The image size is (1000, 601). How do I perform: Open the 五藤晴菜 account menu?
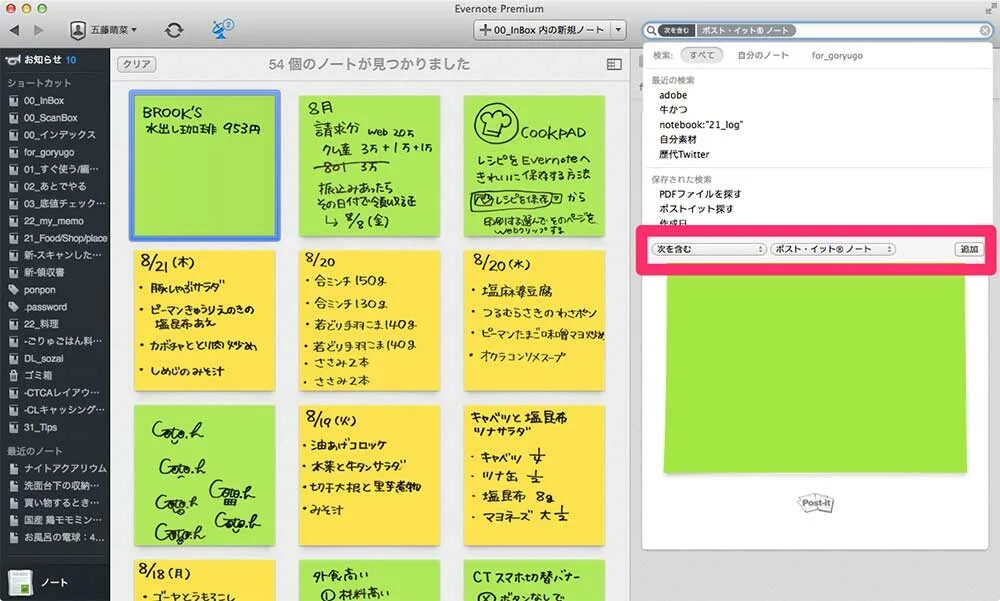point(104,30)
